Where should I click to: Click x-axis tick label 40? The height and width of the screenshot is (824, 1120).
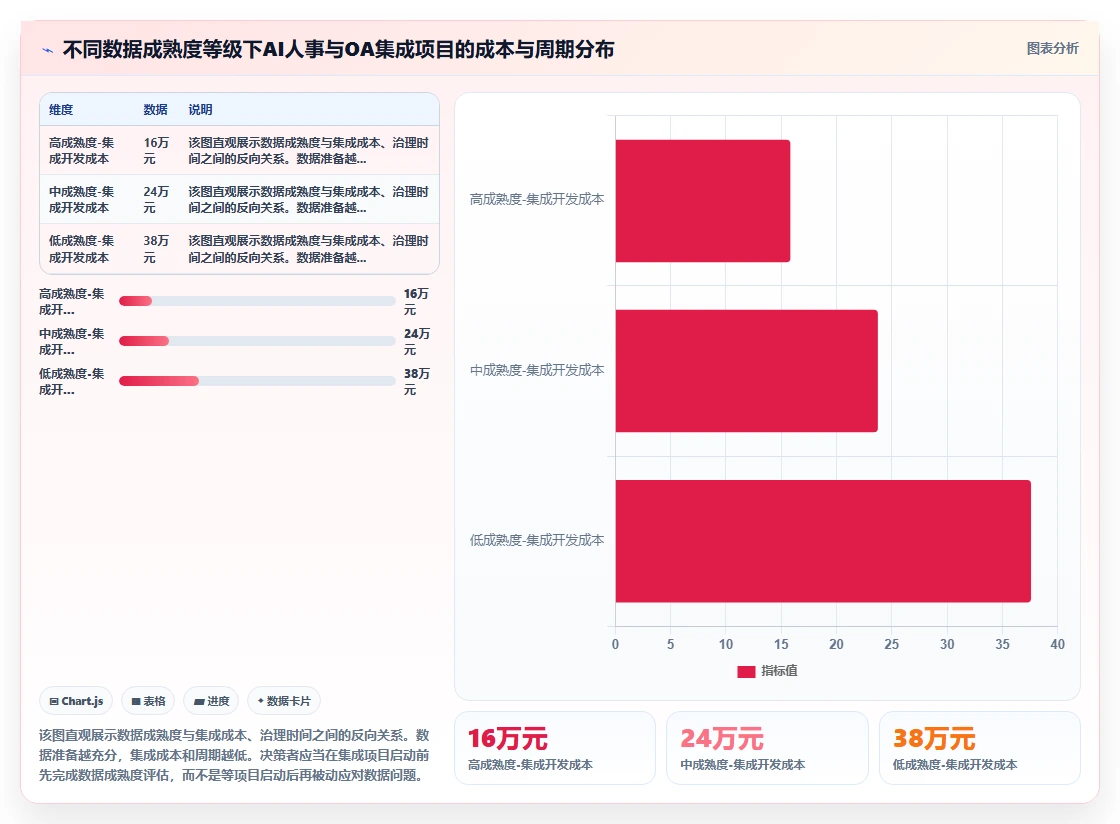(1057, 644)
